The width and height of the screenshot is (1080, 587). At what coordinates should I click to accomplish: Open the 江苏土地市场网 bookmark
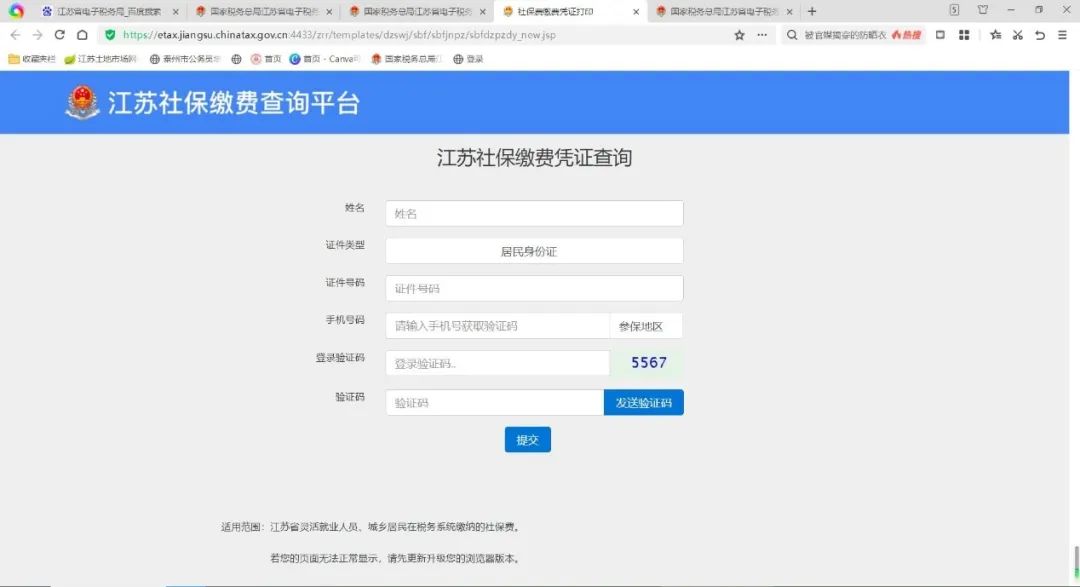[100, 59]
